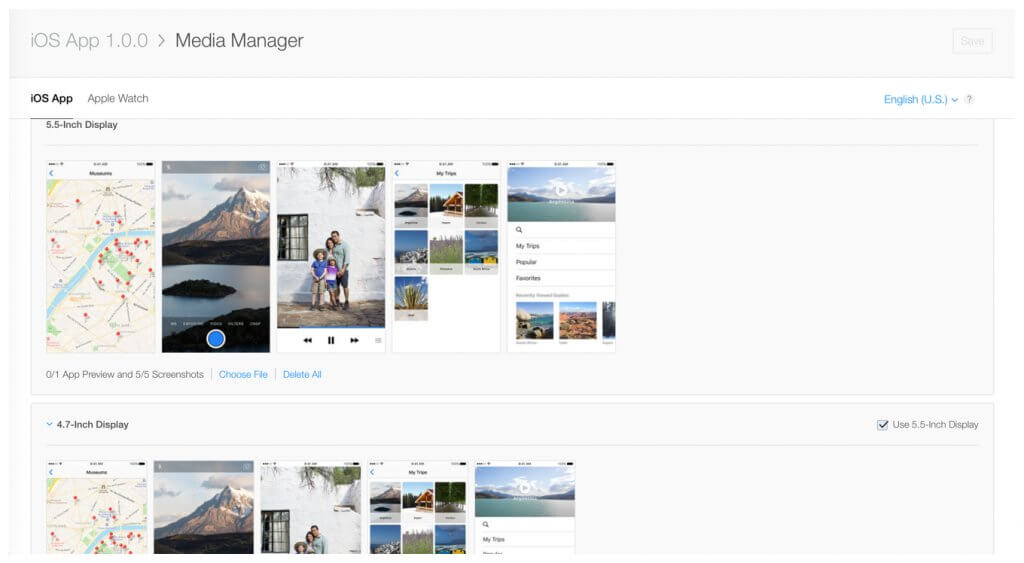1024x563 pixels.
Task: Click the search magnifier icon in the 5.5-Inch lake screenshot
Action: [519, 230]
